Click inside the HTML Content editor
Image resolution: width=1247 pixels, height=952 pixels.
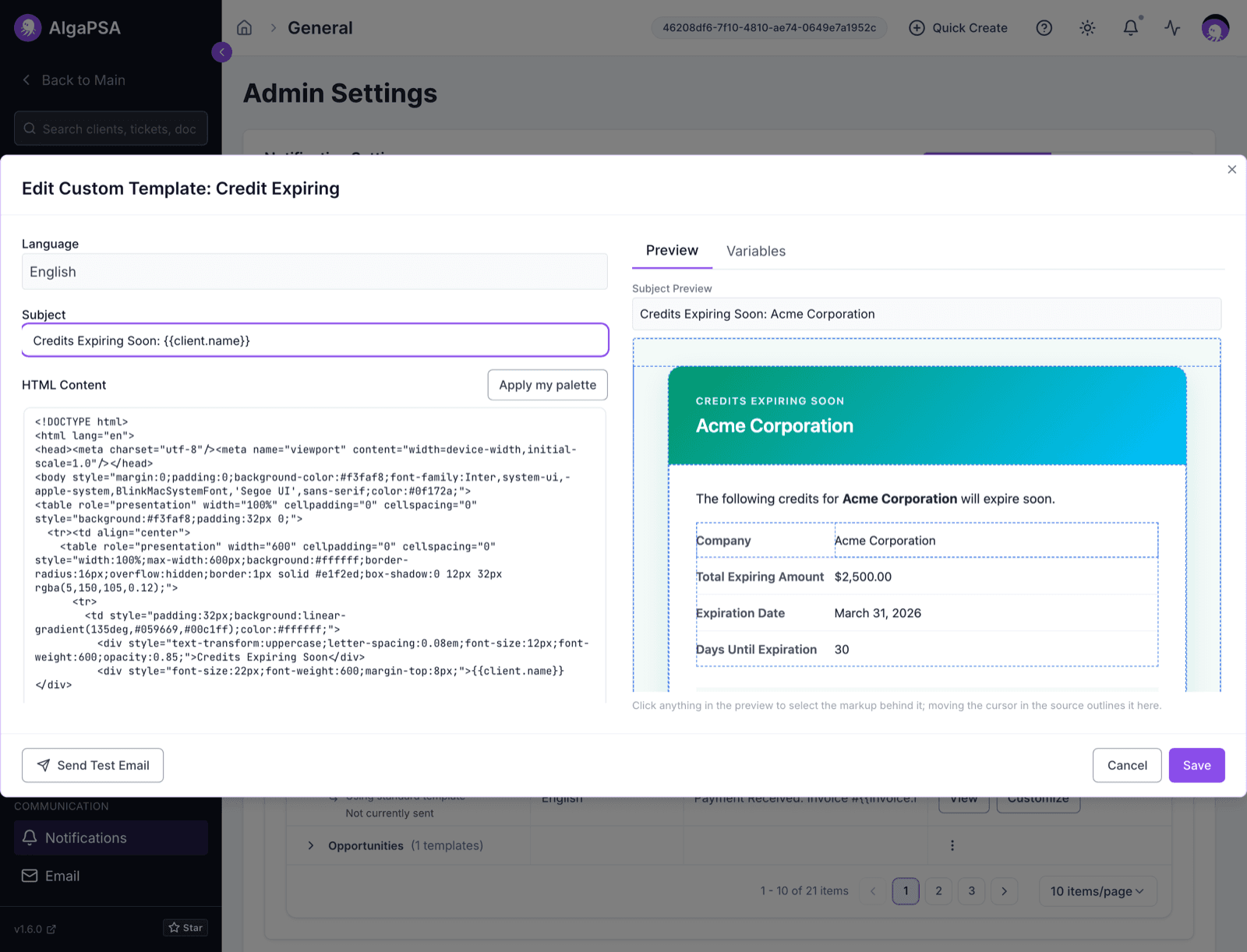(315, 555)
